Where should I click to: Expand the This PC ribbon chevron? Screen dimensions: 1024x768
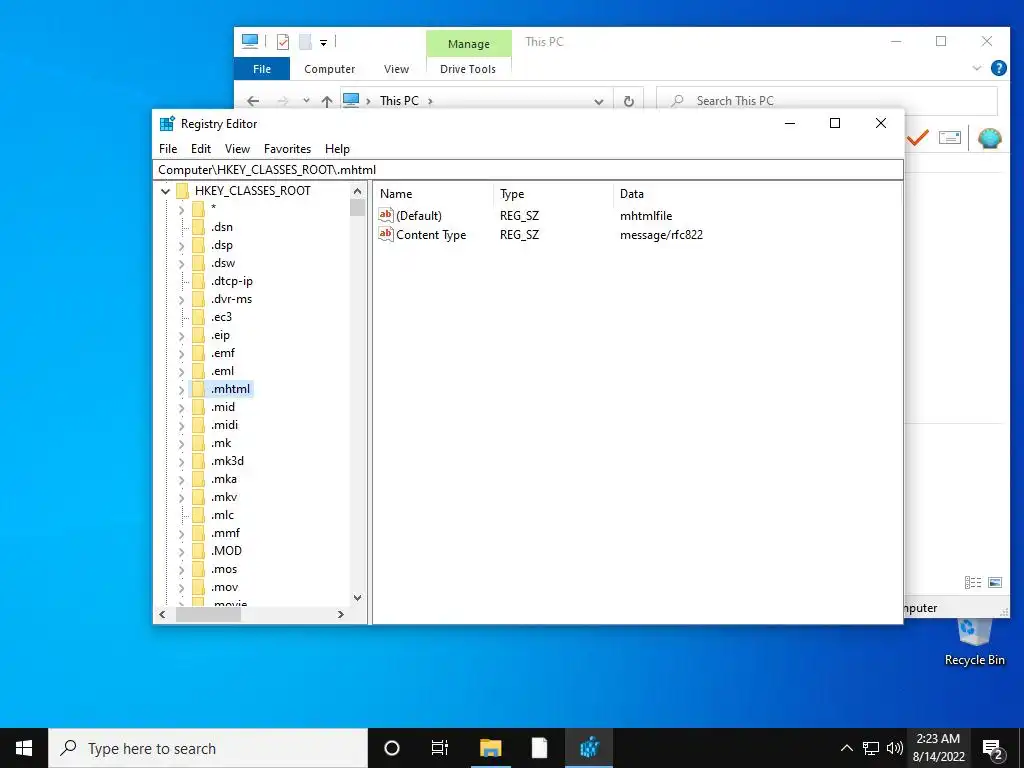pos(977,68)
